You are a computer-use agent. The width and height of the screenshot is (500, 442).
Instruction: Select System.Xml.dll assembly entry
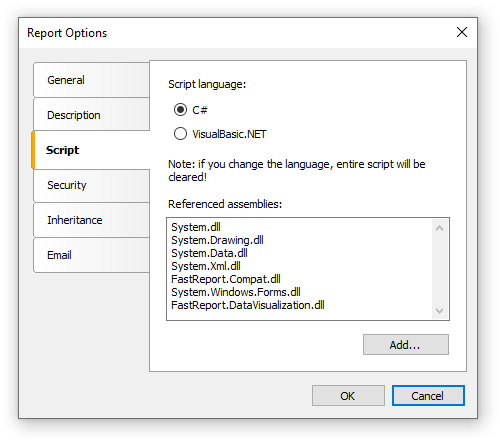point(206,266)
